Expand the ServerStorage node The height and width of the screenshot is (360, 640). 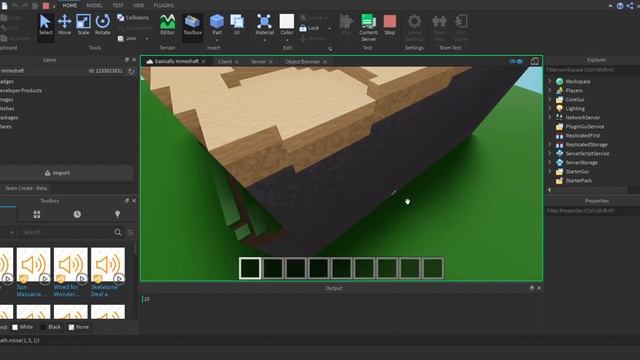[x=550, y=162]
